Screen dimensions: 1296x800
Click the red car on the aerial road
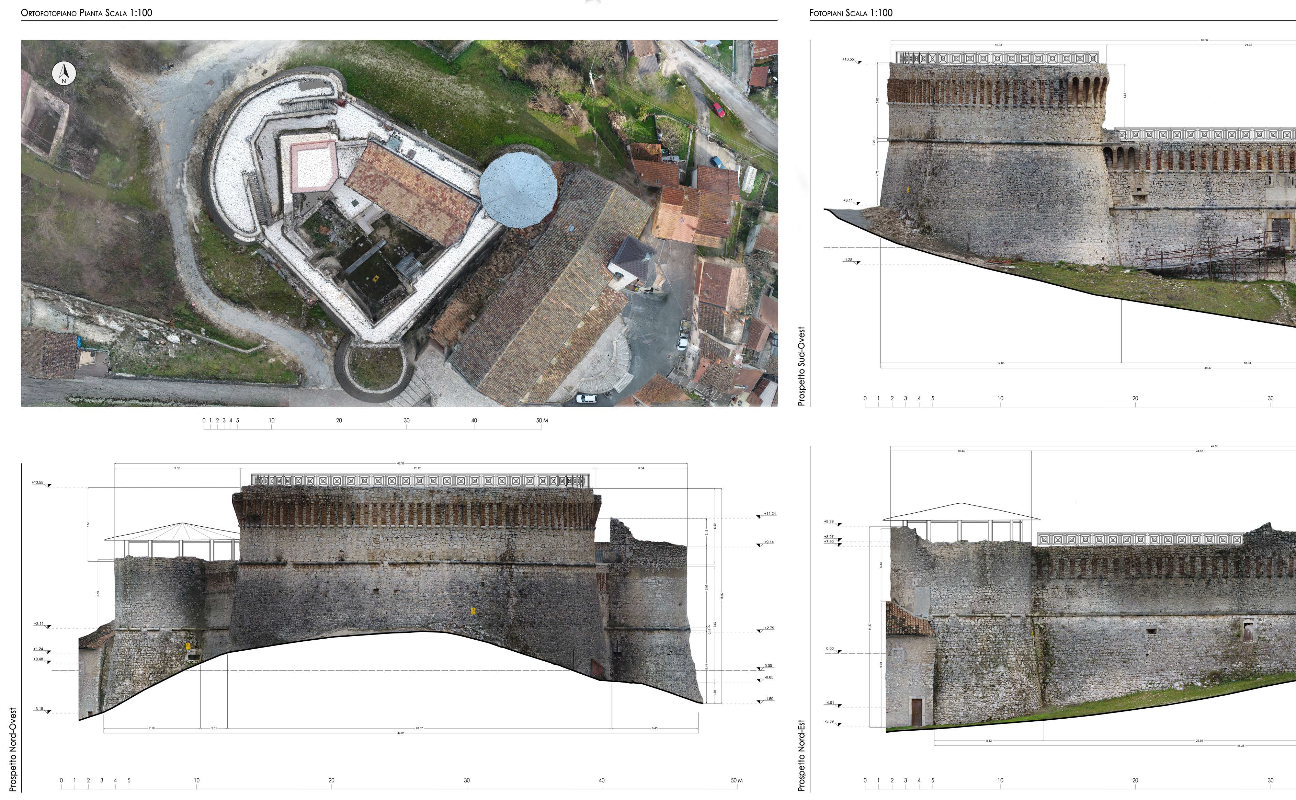pyautogui.click(x=718, y=109)
